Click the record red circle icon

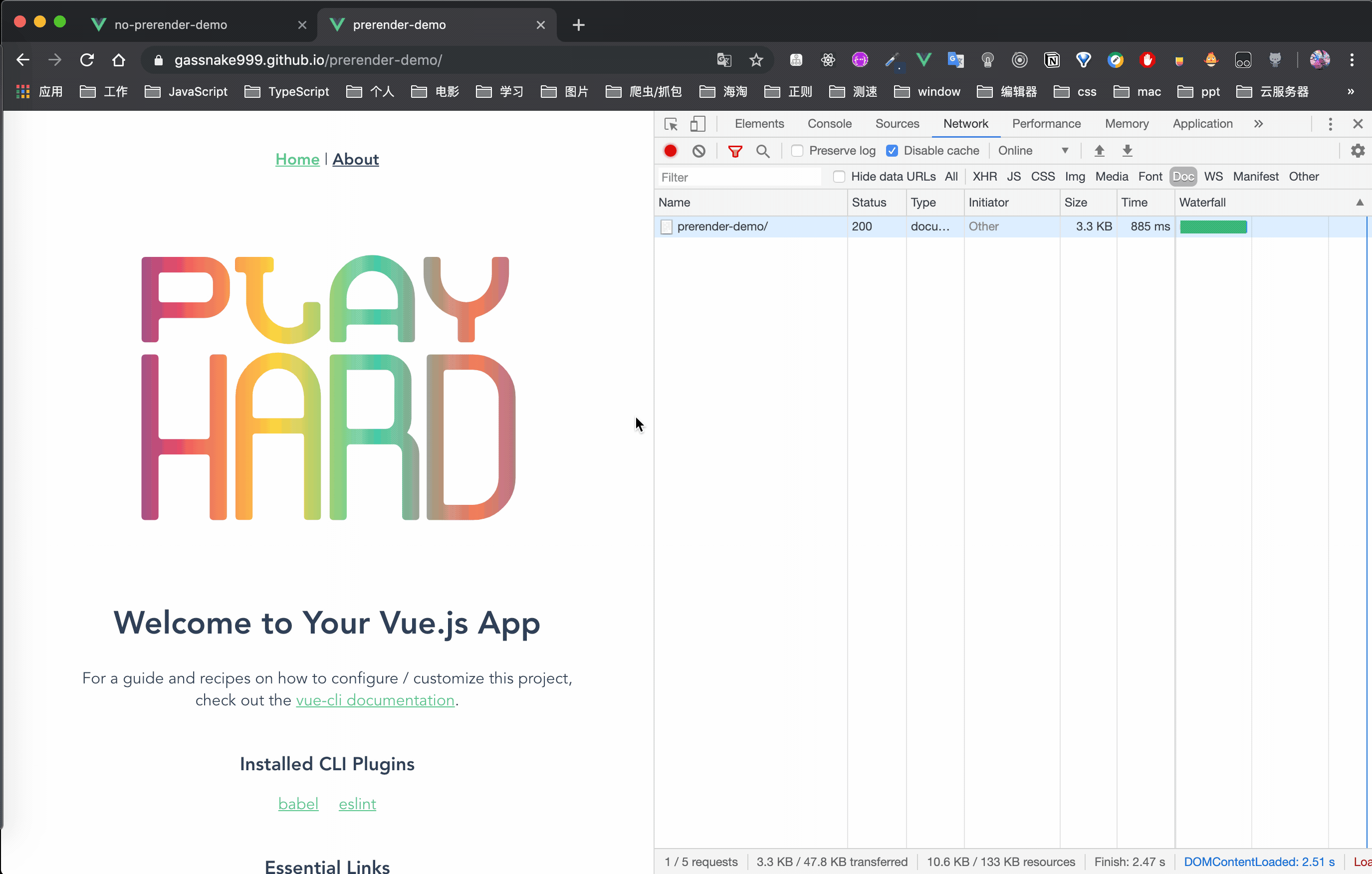669,150
